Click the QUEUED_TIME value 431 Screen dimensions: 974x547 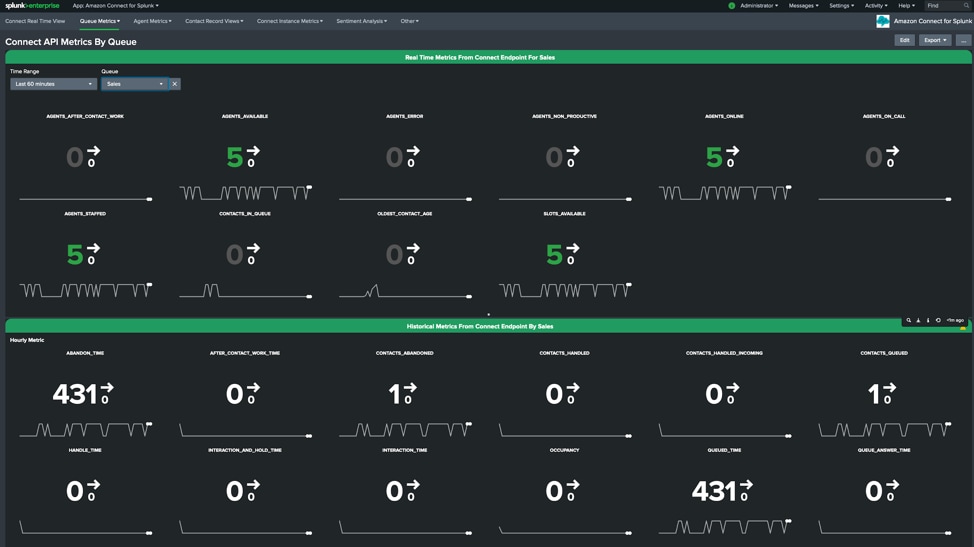pos(714,492)
